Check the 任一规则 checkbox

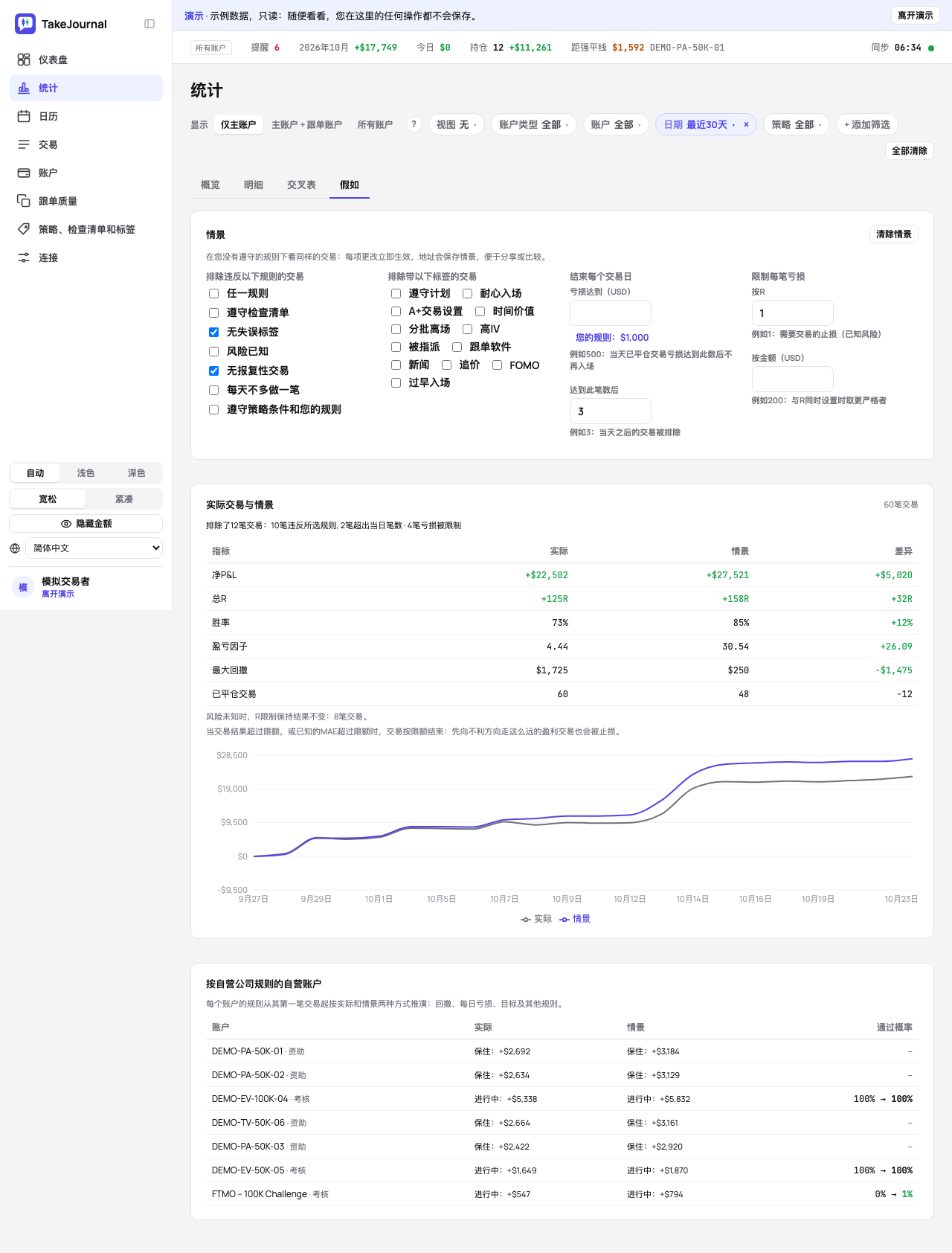[x=214, y=294]
